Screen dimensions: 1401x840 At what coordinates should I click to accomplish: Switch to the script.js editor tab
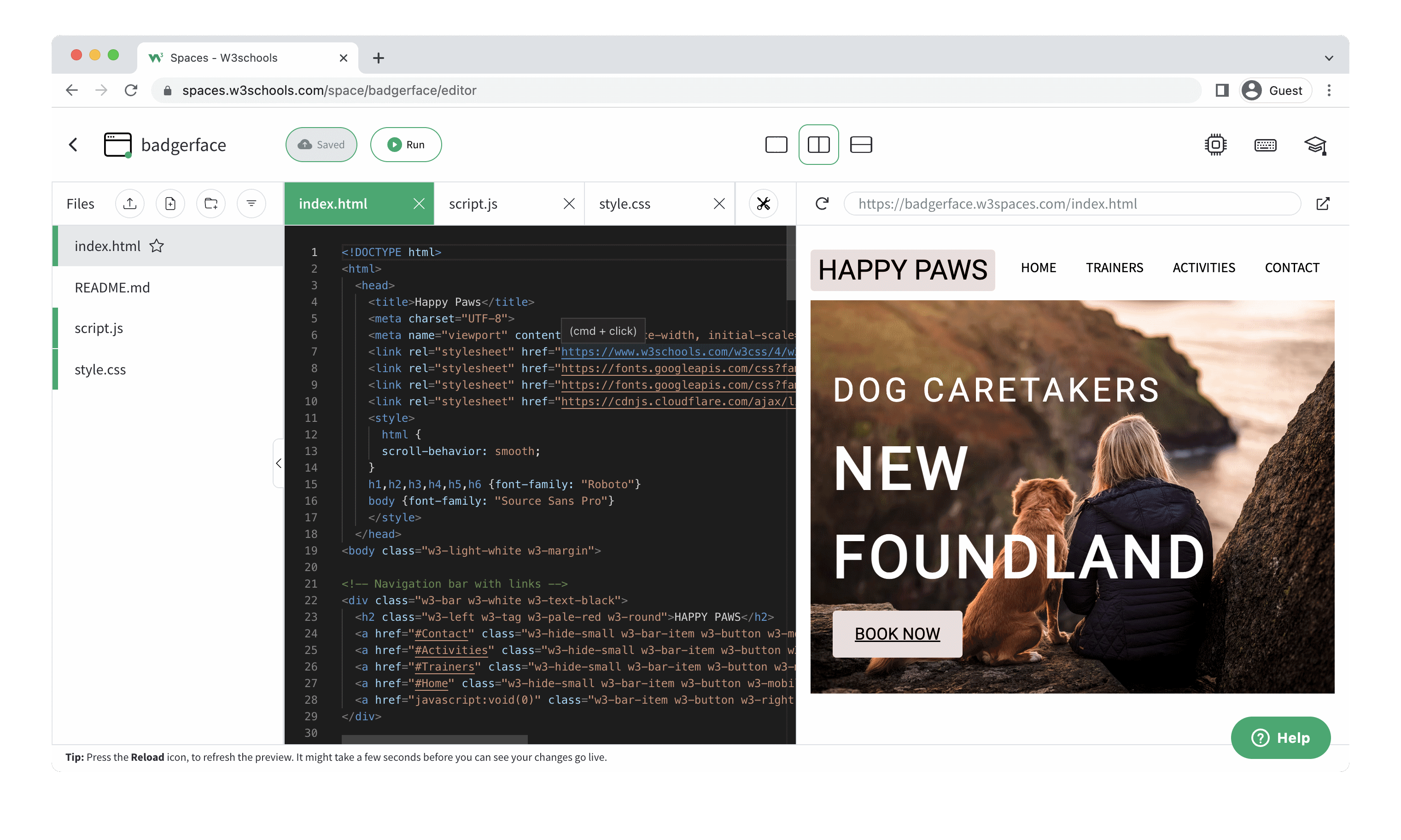(473, 204)
